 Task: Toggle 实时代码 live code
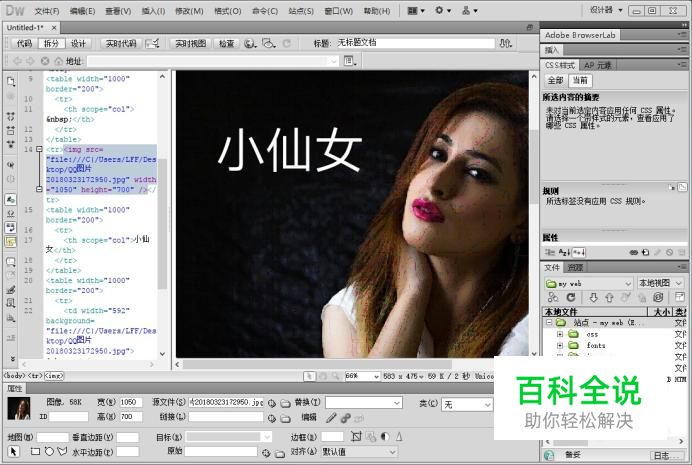[120, 43]
